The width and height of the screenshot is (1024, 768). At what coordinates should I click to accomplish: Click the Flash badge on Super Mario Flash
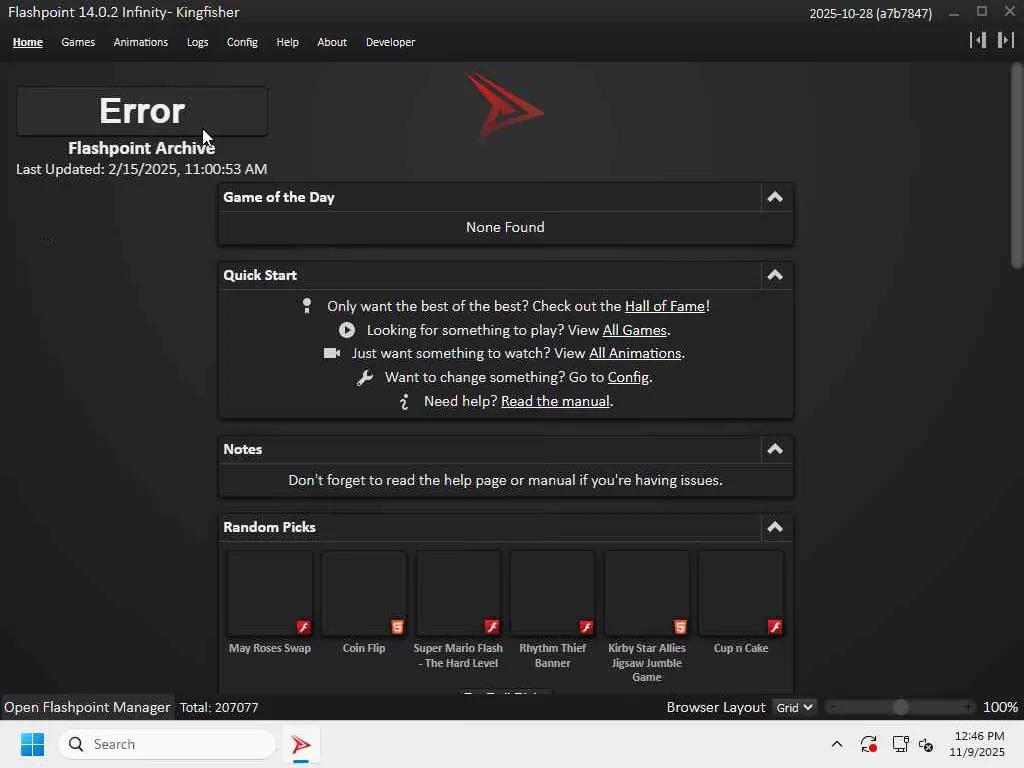(x=492, y=627)
